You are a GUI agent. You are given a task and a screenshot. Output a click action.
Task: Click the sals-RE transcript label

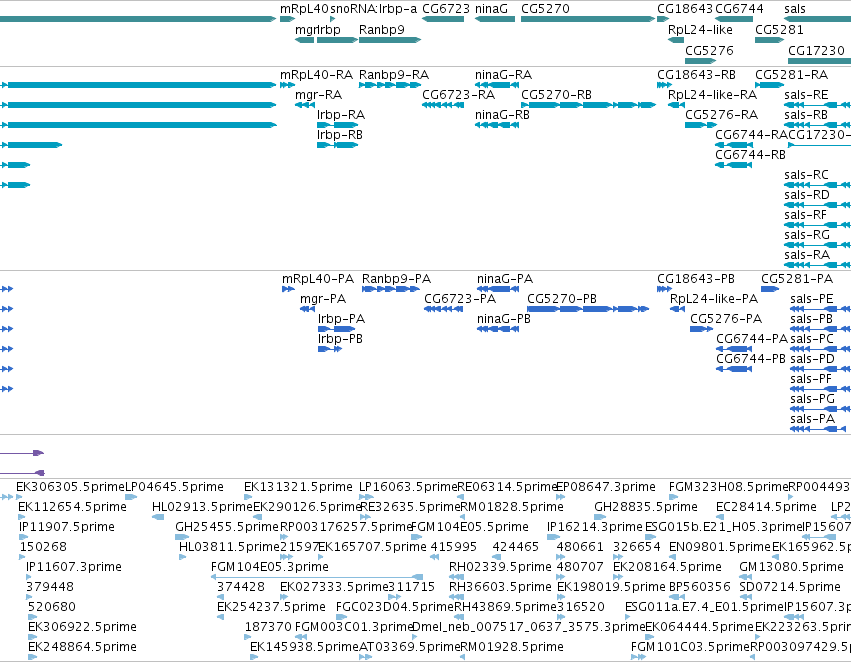coord(806,94)
